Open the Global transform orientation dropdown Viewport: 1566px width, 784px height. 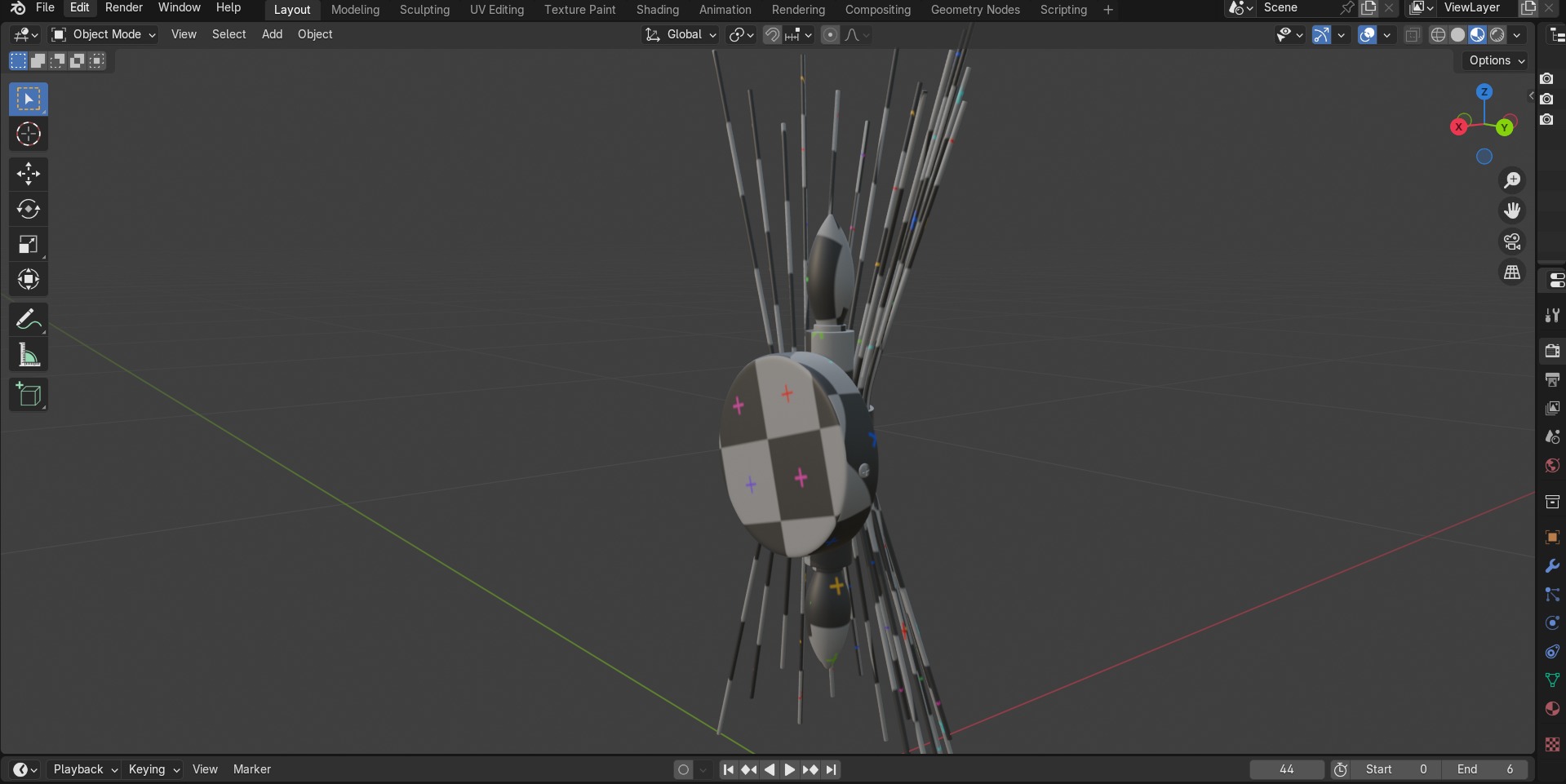tap(681, 35)
